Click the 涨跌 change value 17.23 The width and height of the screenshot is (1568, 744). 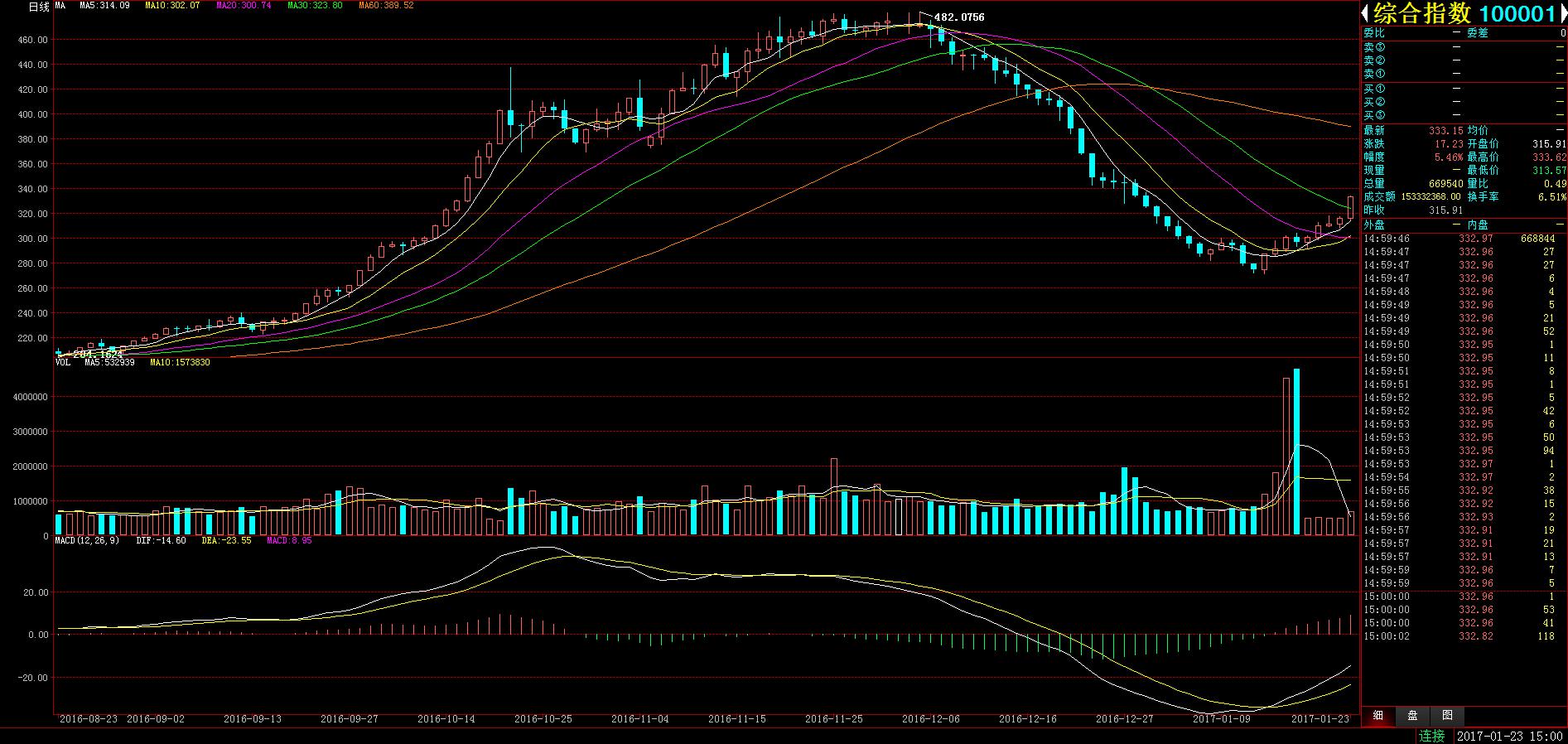click(x=1449, y=143)
